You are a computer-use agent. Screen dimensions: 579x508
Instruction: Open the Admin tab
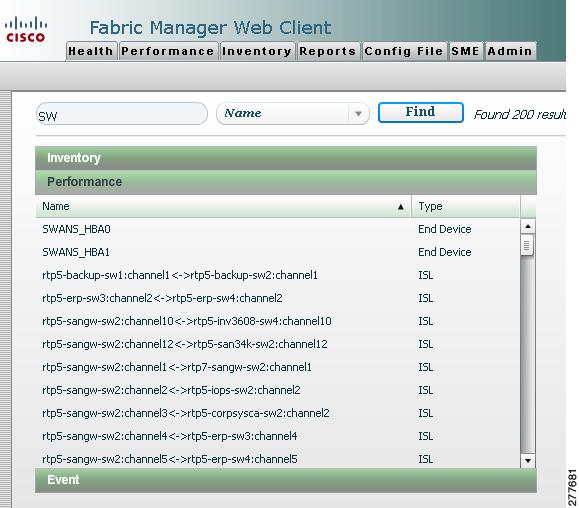click(510, 51)
